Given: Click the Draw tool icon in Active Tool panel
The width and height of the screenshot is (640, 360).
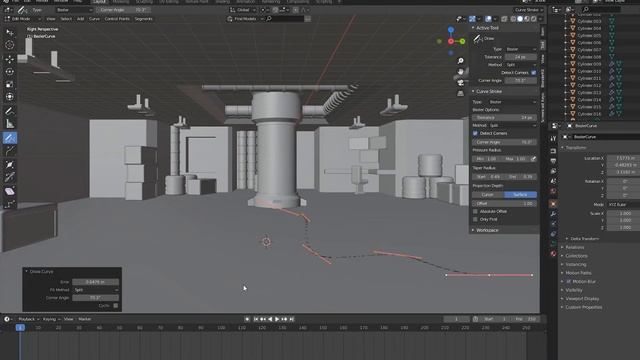Looking at the screenshot, I should [477, 39].
